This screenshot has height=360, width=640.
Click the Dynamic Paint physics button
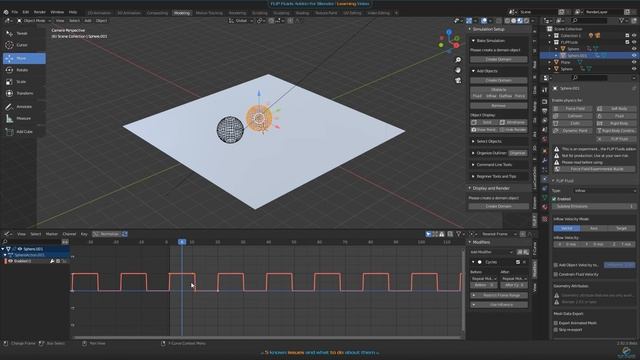[x=572, y=131]
